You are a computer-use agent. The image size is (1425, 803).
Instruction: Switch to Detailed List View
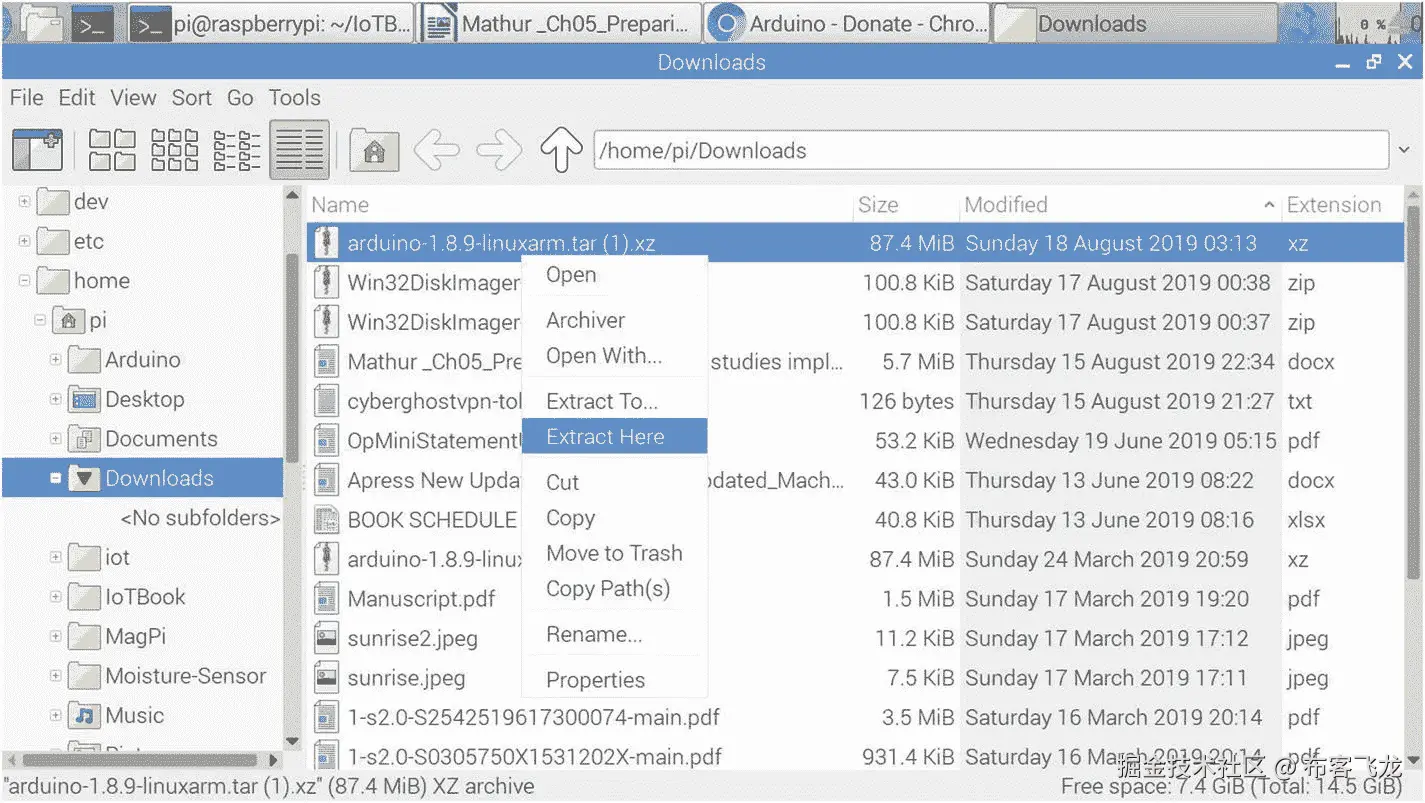[x=299, y=151]
